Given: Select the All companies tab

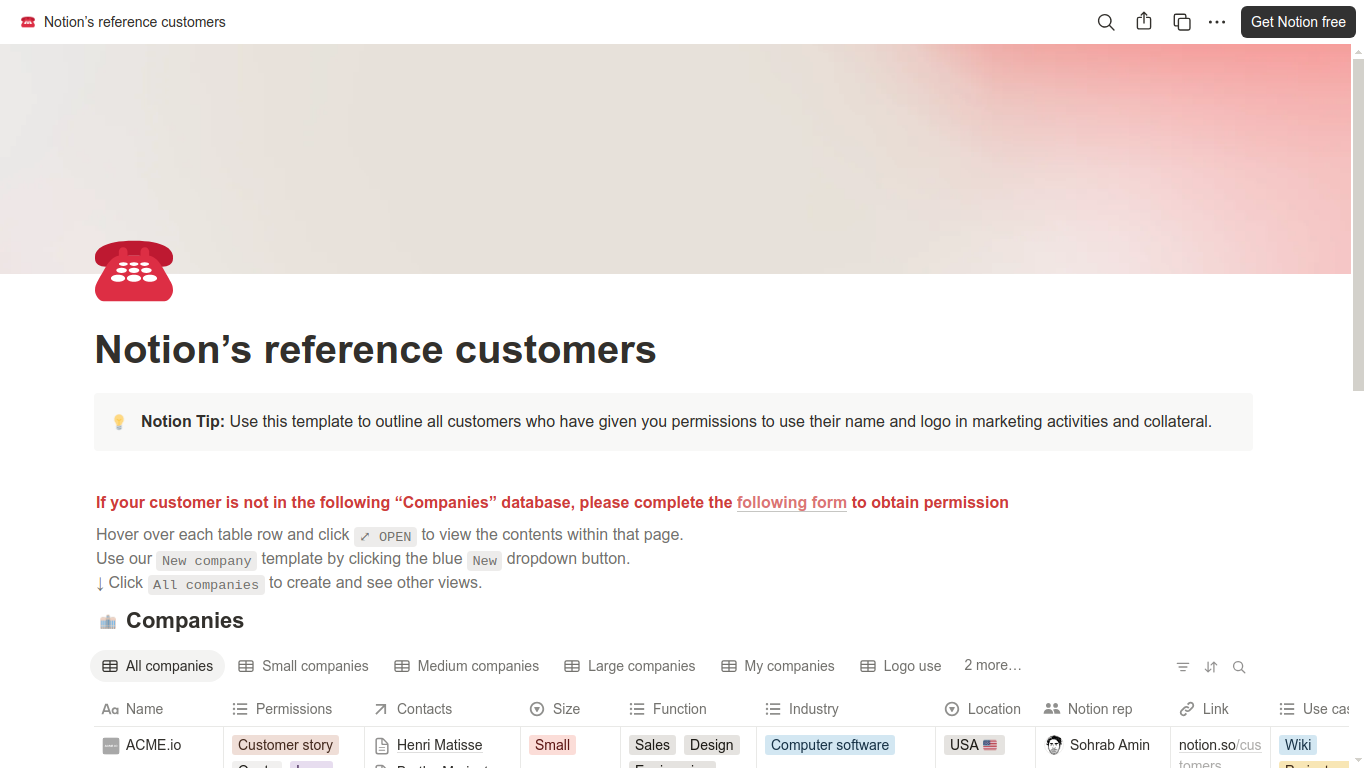Looking at the screenshot, I should click(x=158, y=666).
